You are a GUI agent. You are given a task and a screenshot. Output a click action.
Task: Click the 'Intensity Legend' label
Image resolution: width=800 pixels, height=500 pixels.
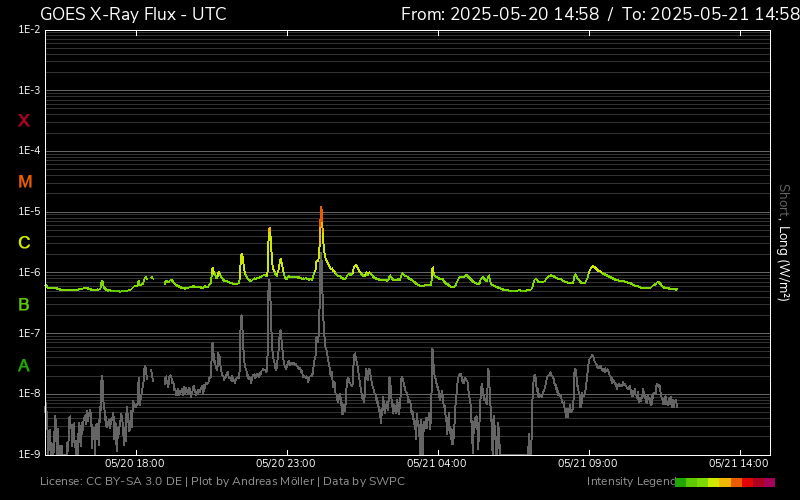tap(629, 482)
